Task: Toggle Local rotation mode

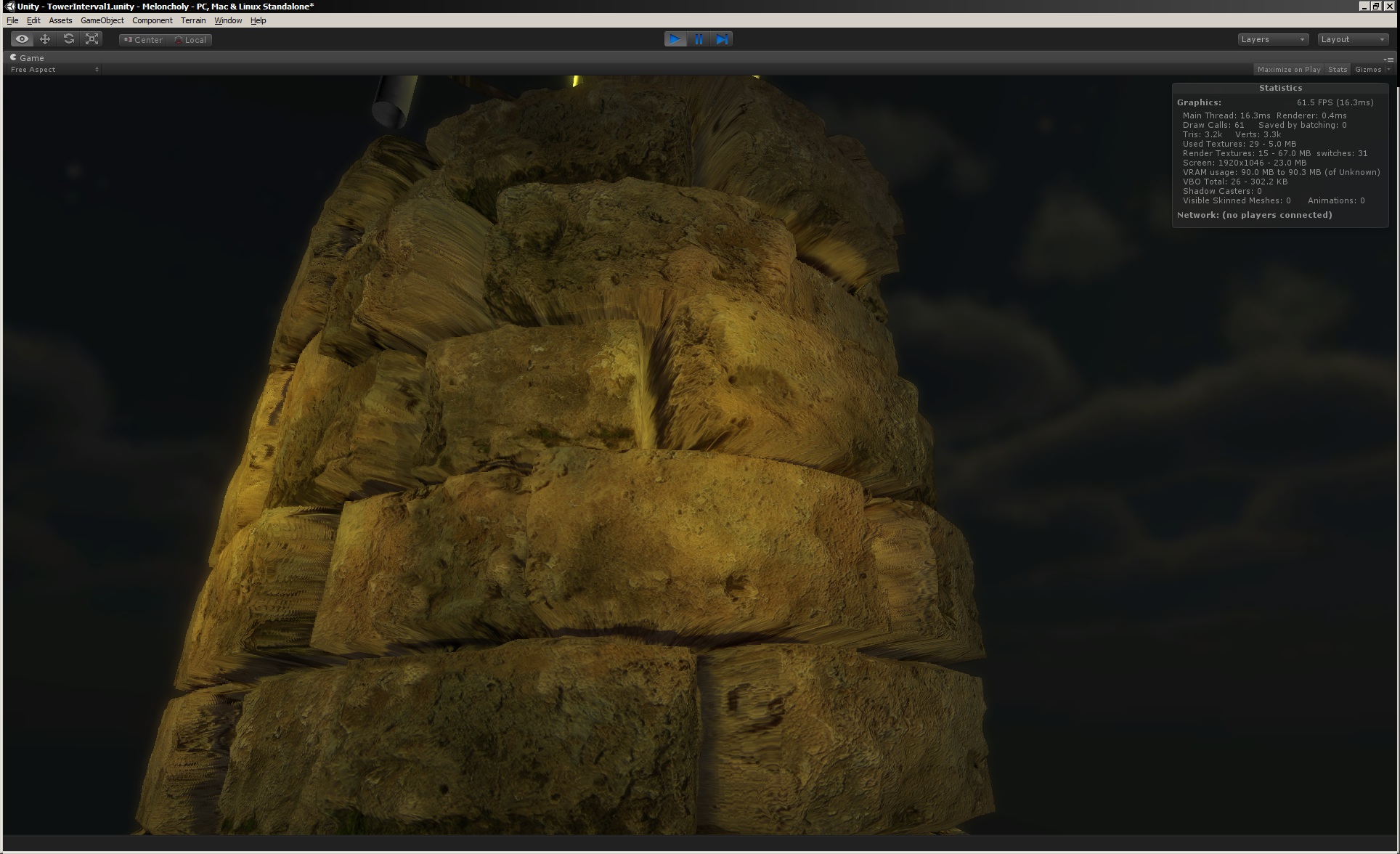Action: tap(190, 40)
